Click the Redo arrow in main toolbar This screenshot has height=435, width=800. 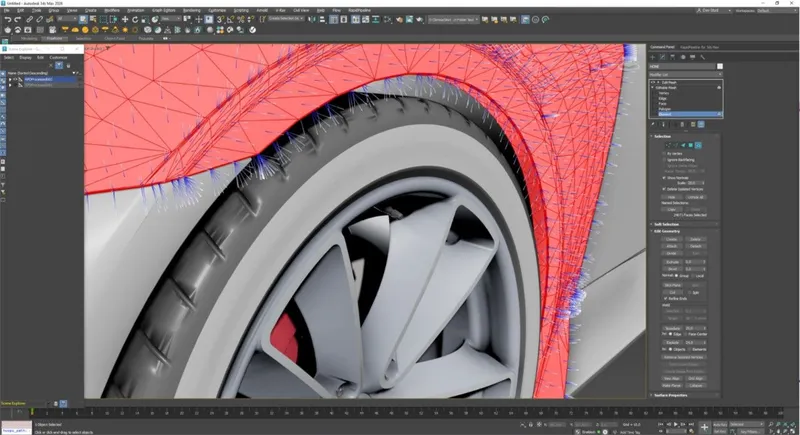(x=18, y=20)
